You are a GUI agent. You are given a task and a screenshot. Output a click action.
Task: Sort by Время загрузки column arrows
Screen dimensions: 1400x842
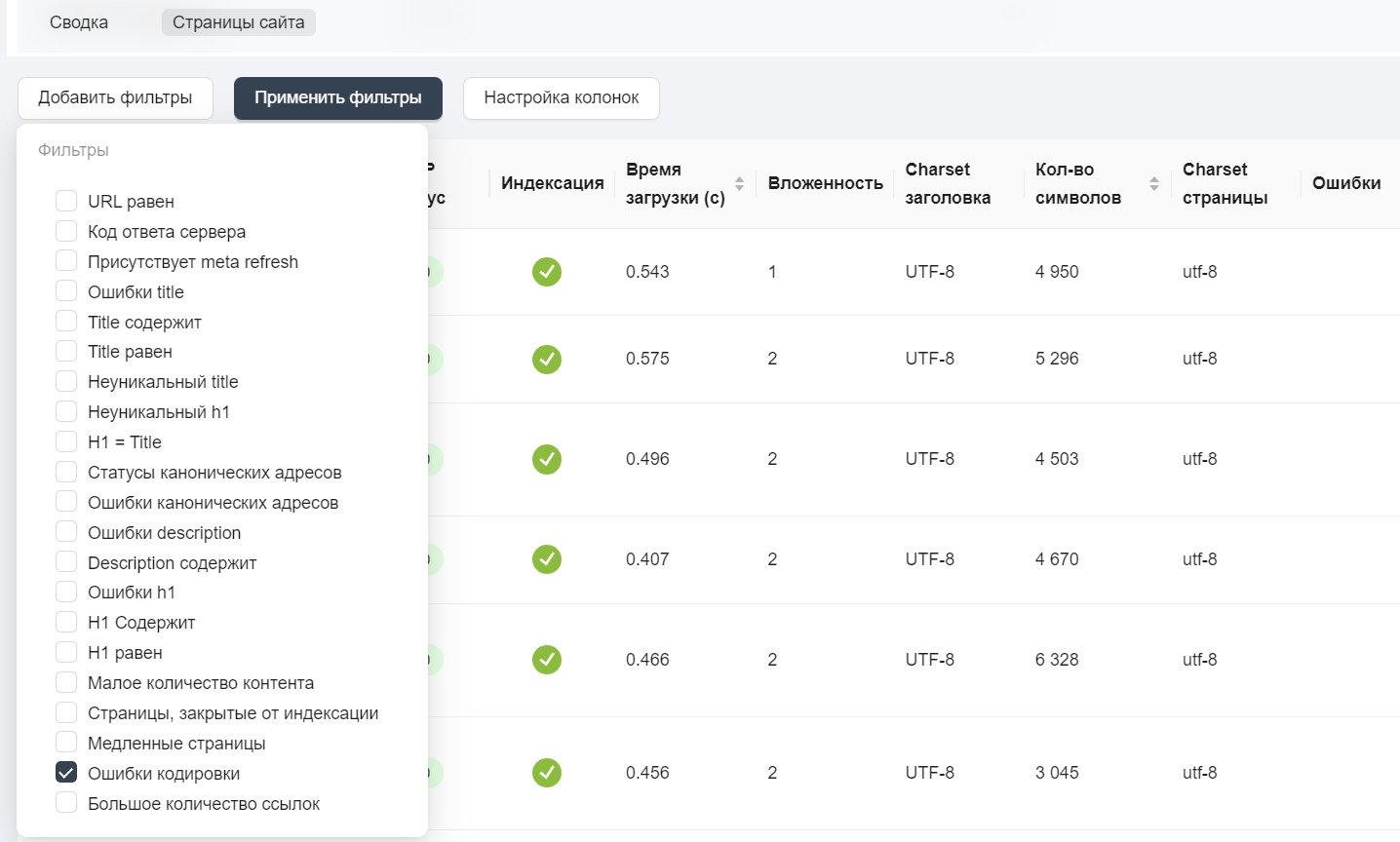pyautogui.click(x=739, y=183)
